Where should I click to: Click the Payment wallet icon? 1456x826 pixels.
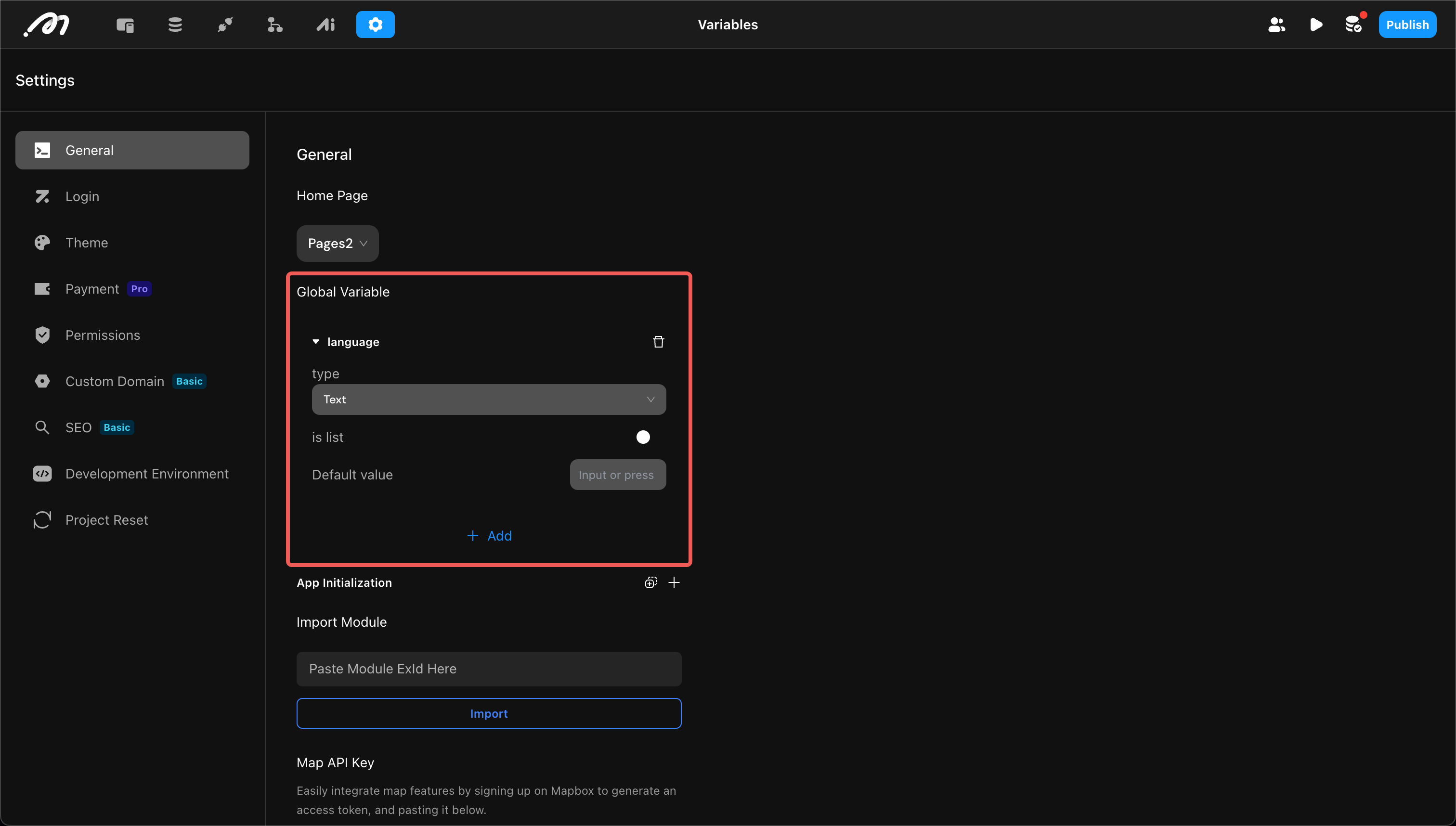(42, 289)
